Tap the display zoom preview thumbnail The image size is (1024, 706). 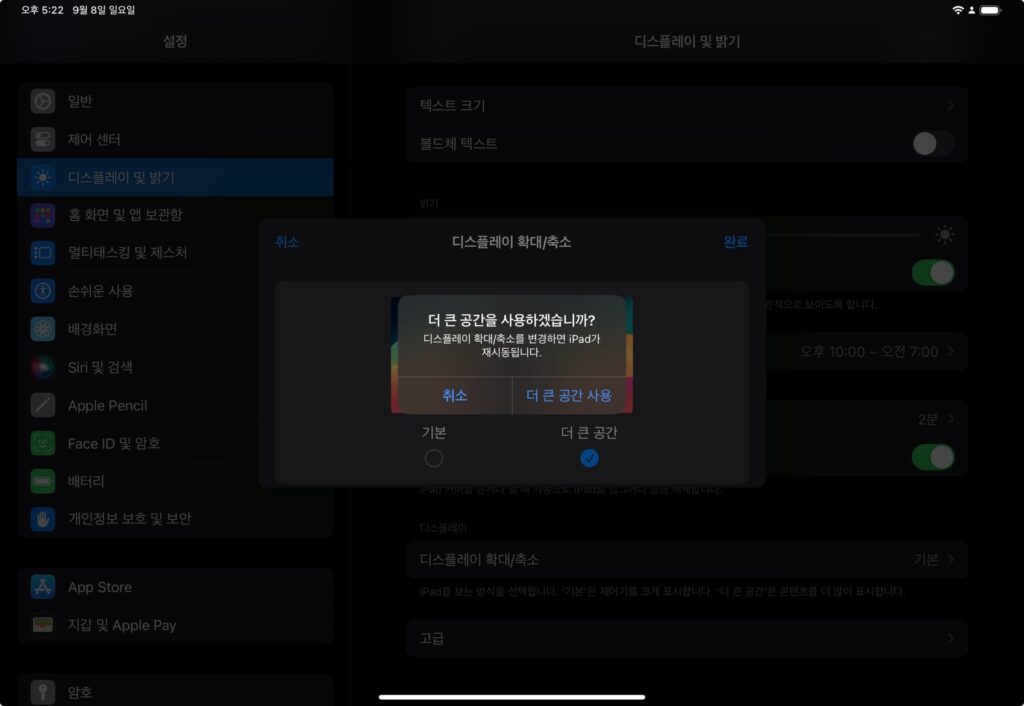click(512, 355)
